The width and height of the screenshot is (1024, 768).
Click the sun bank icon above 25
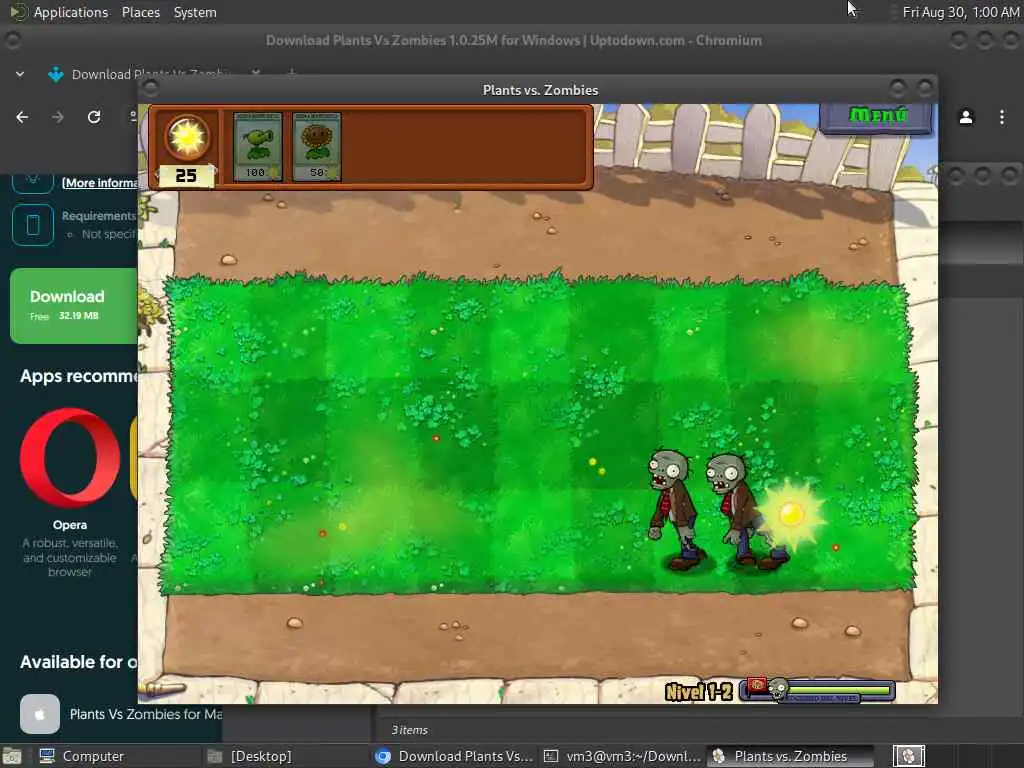pos(187,137)
